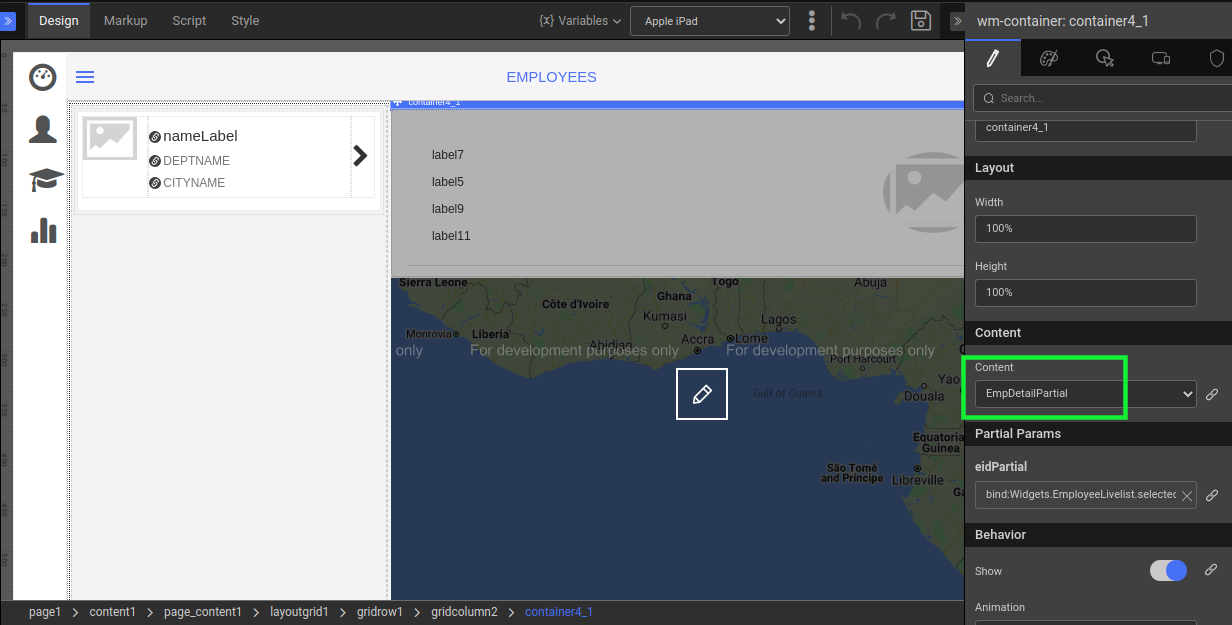Click the bind link icon beside Content dropdown
Image resolution: width=1232 pixels, height=625 pixels.
tap(1211, 394)
